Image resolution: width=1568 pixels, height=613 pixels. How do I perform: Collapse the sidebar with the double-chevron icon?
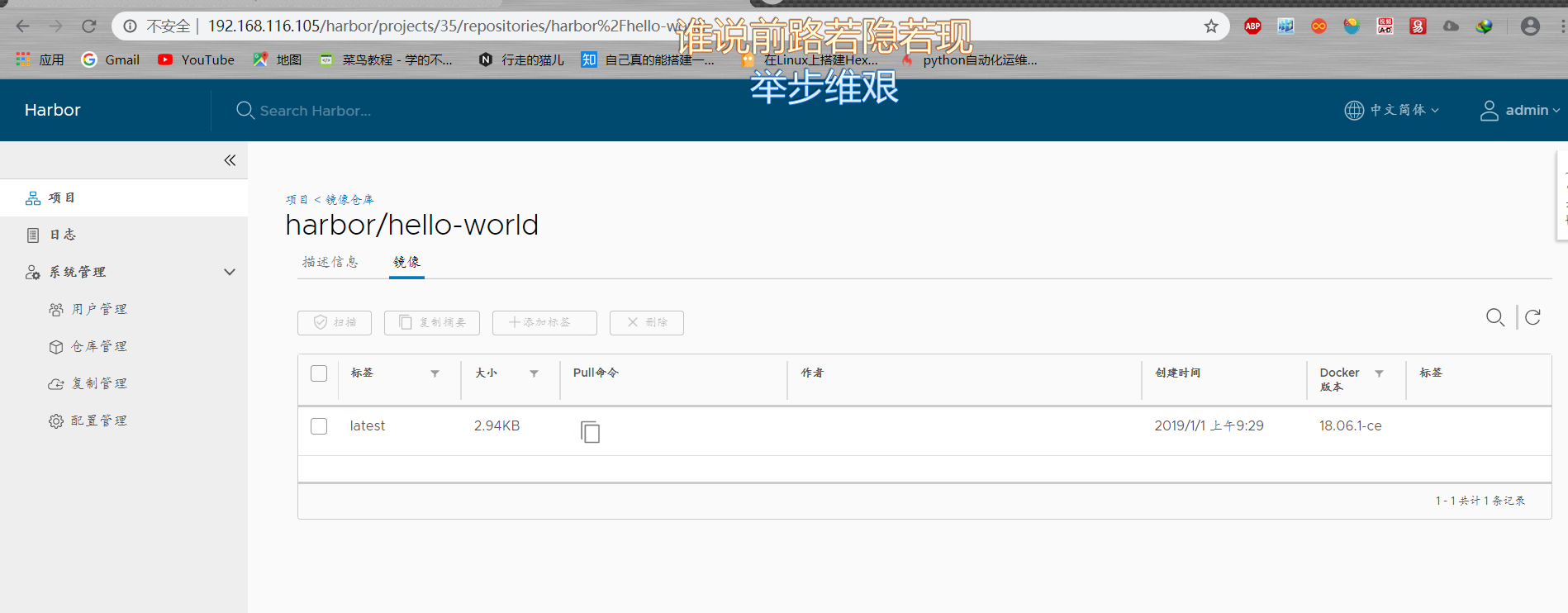[230, 160]
